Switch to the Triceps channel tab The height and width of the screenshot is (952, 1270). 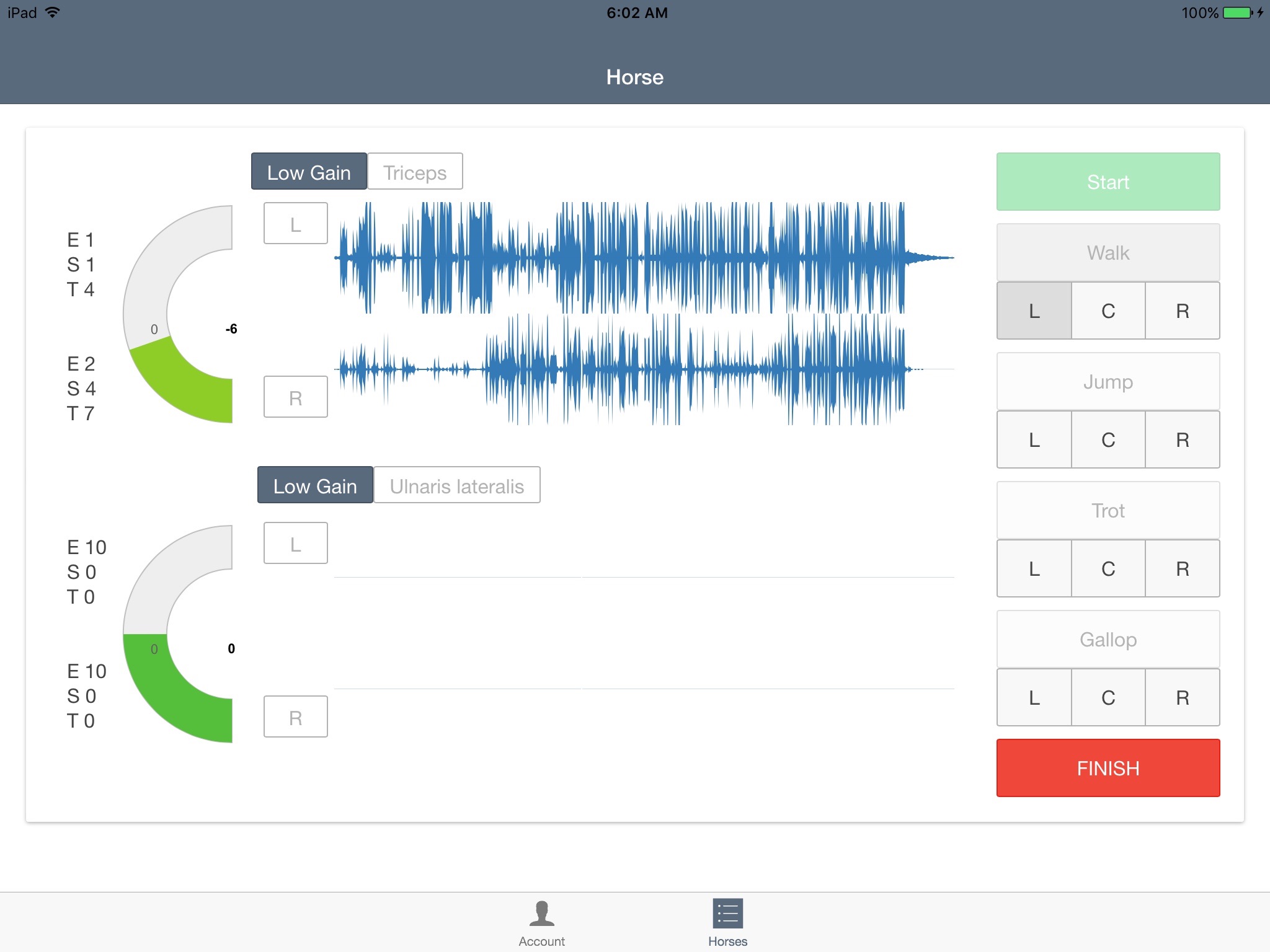pos(414,172)
